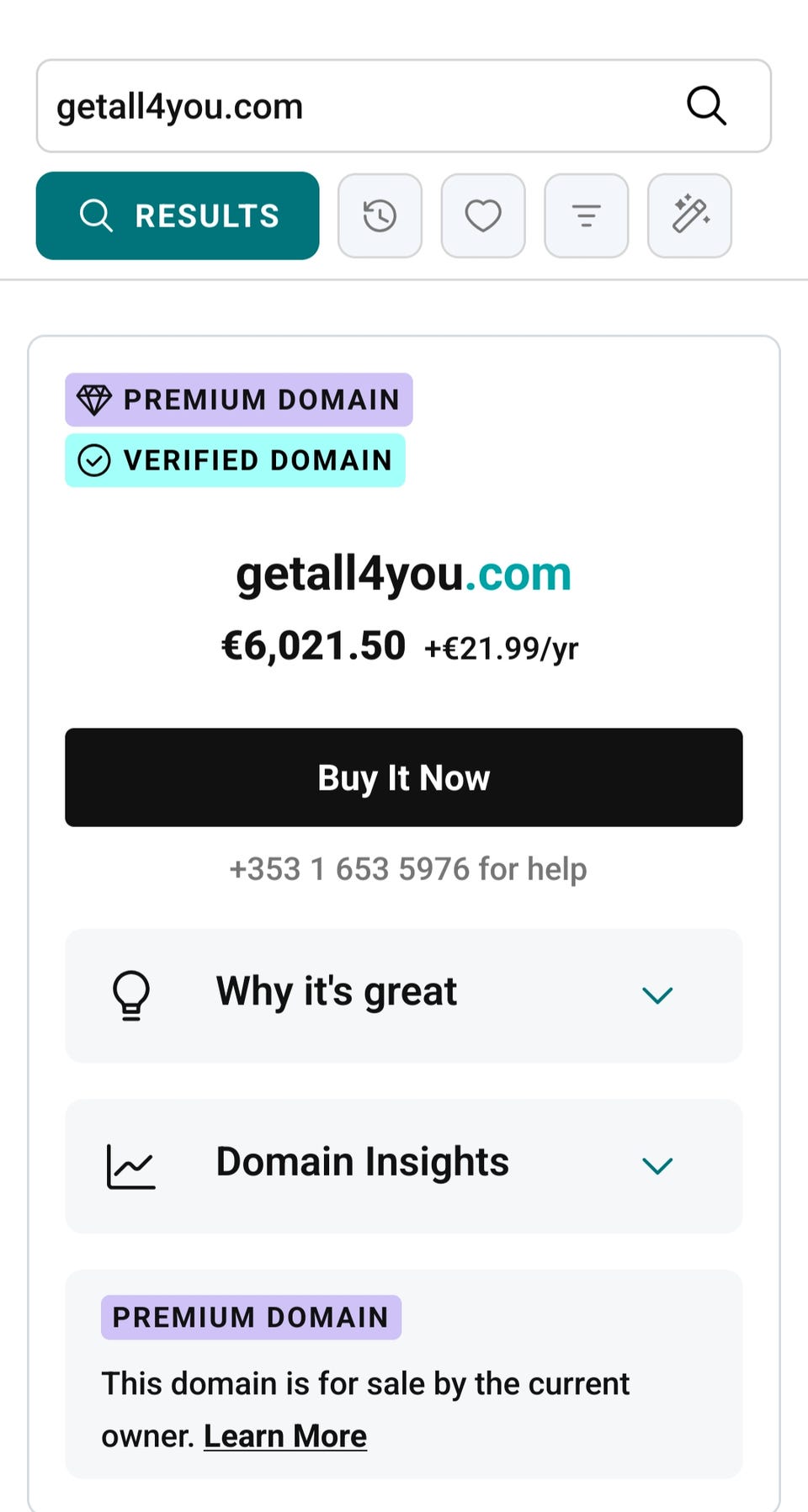Viewport: 808px width, 1512px height.
Task: Follow the Learn More link
Action: click(x=285, y=1436)
